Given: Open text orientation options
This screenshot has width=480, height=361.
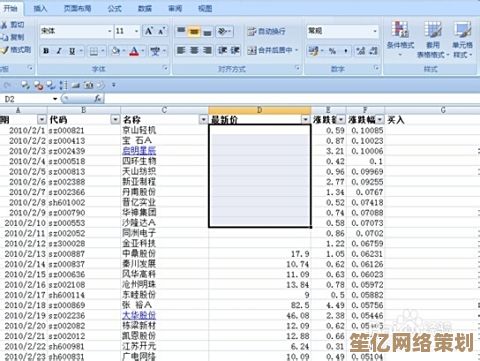Looking at the screenshot, I should 224,31.
